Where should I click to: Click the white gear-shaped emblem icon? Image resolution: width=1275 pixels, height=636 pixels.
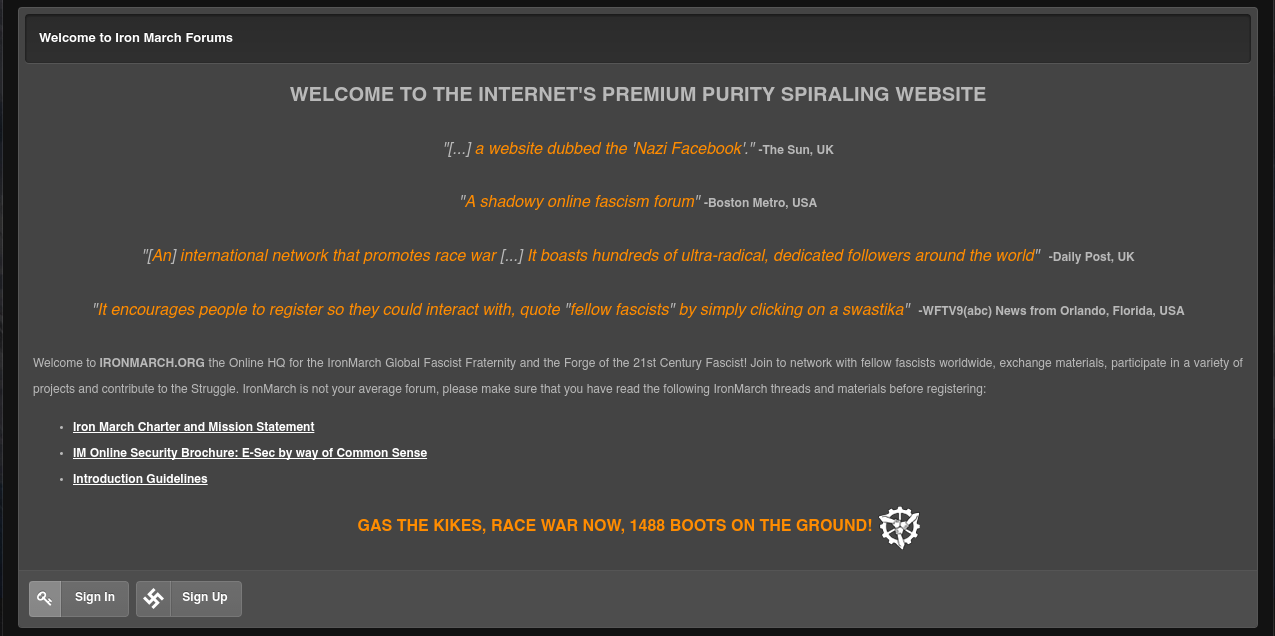coord(900,527)
